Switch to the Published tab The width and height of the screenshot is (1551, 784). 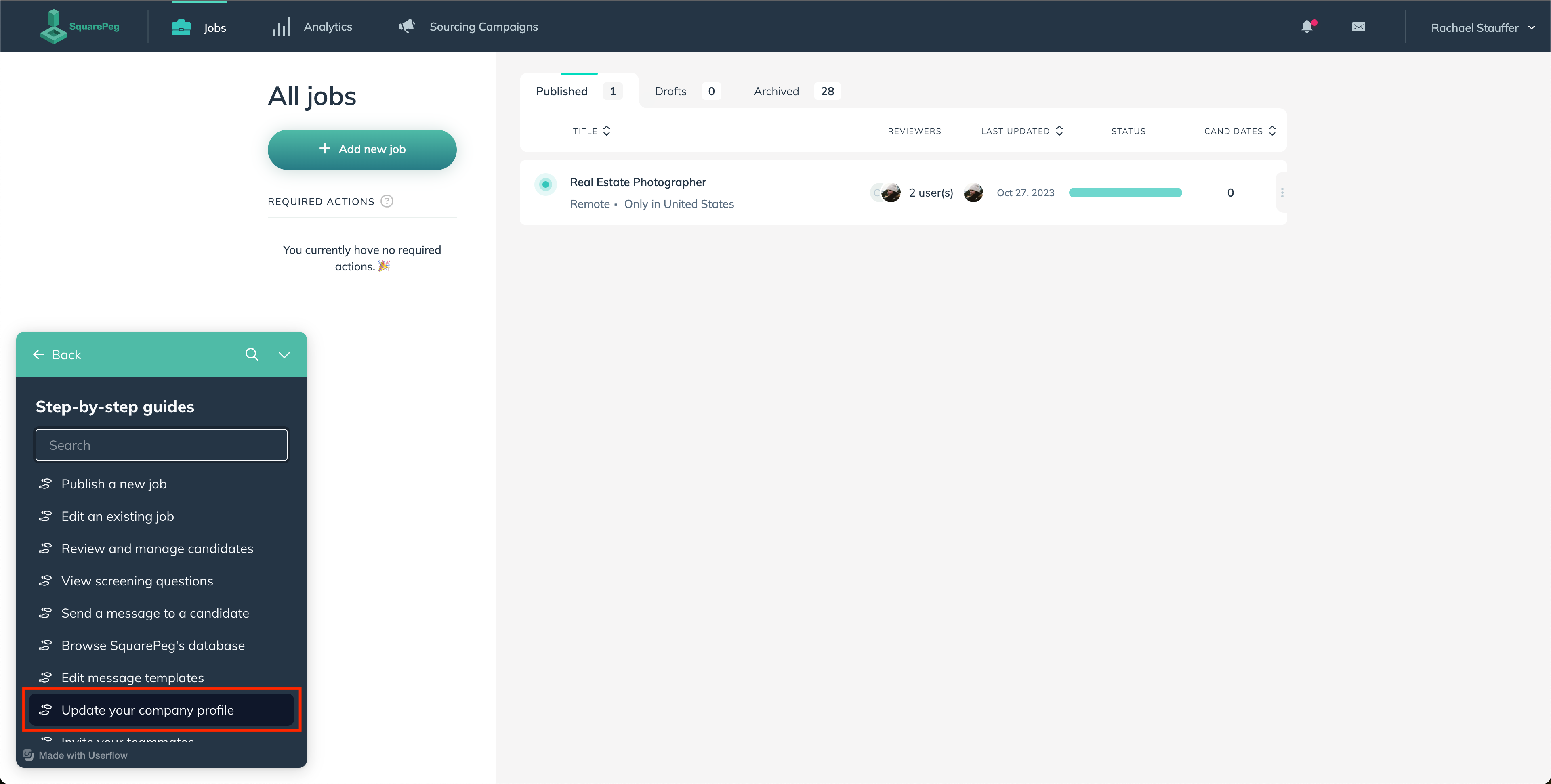click(579, 91)
